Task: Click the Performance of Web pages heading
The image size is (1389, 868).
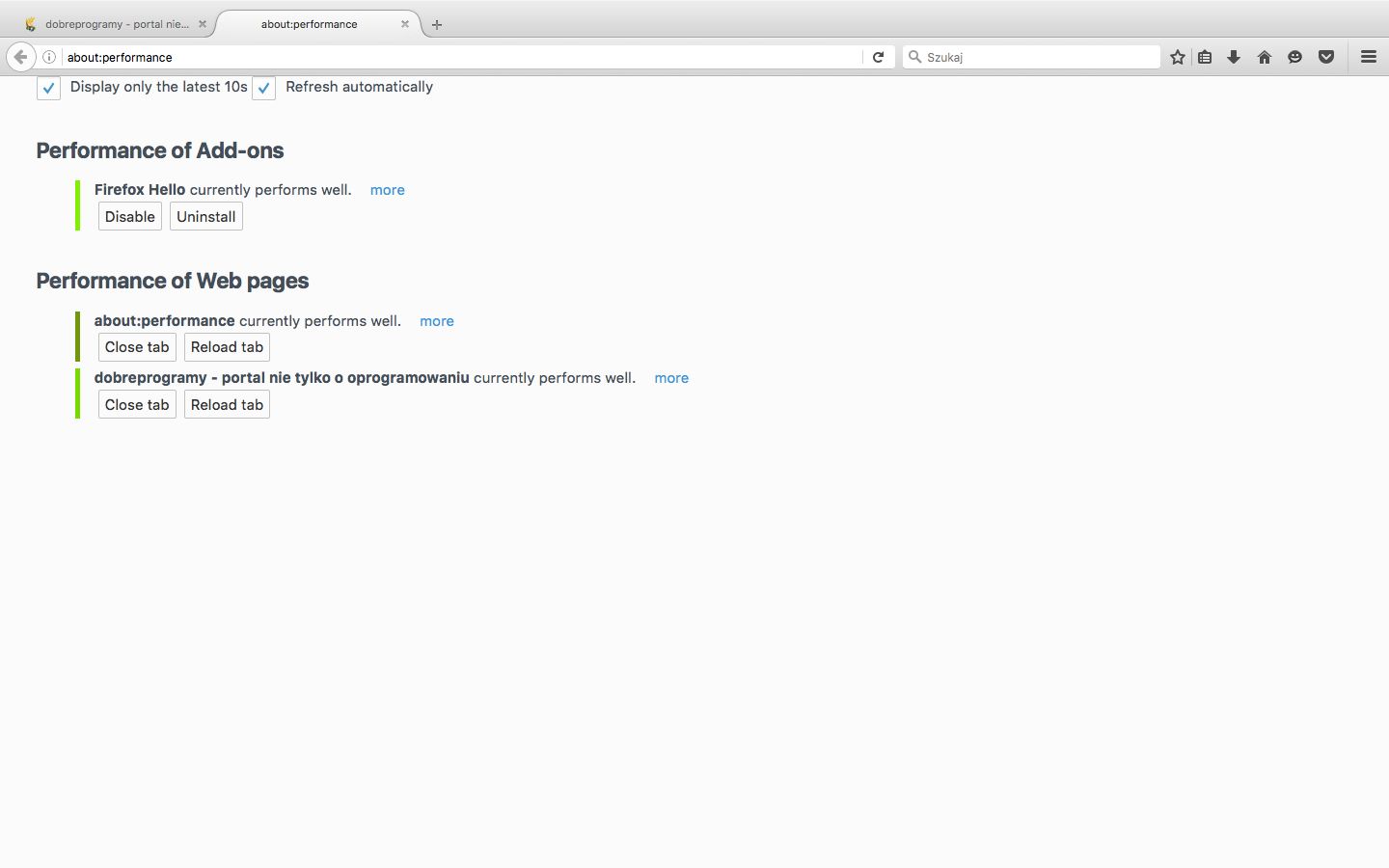Action: 173,281
